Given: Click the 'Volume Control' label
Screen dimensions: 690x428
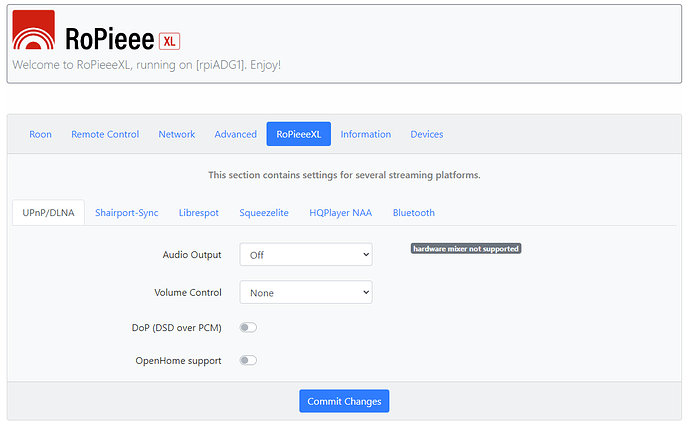Looking at the screenshot, I should (188, 293).
